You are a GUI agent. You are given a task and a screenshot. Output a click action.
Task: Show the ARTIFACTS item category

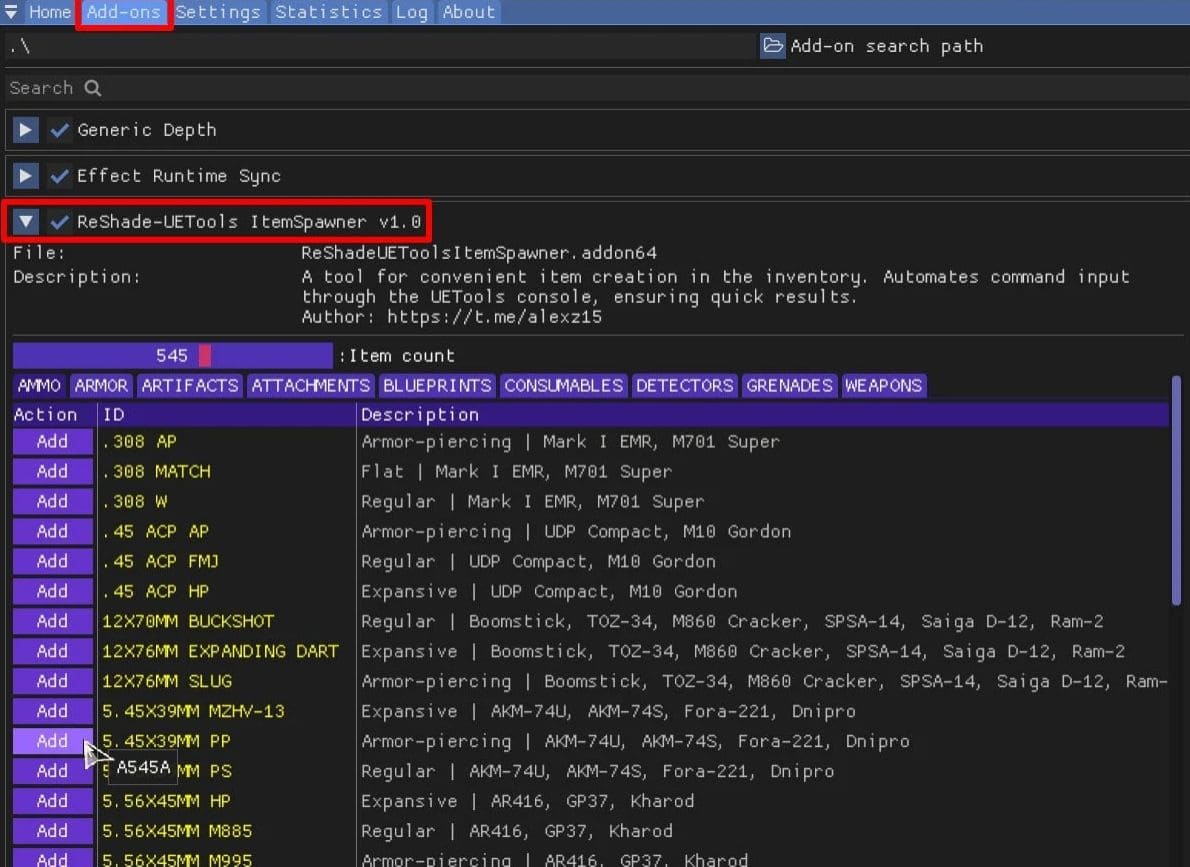coord(189,386)
